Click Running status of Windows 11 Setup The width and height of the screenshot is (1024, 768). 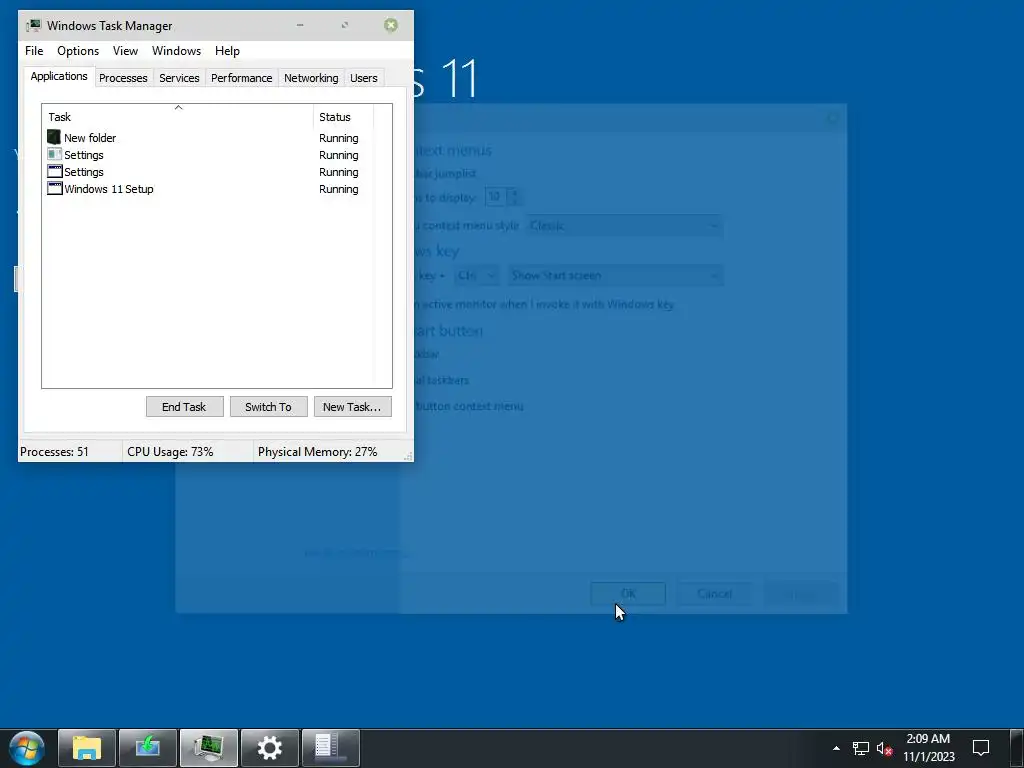pos(338,189)
